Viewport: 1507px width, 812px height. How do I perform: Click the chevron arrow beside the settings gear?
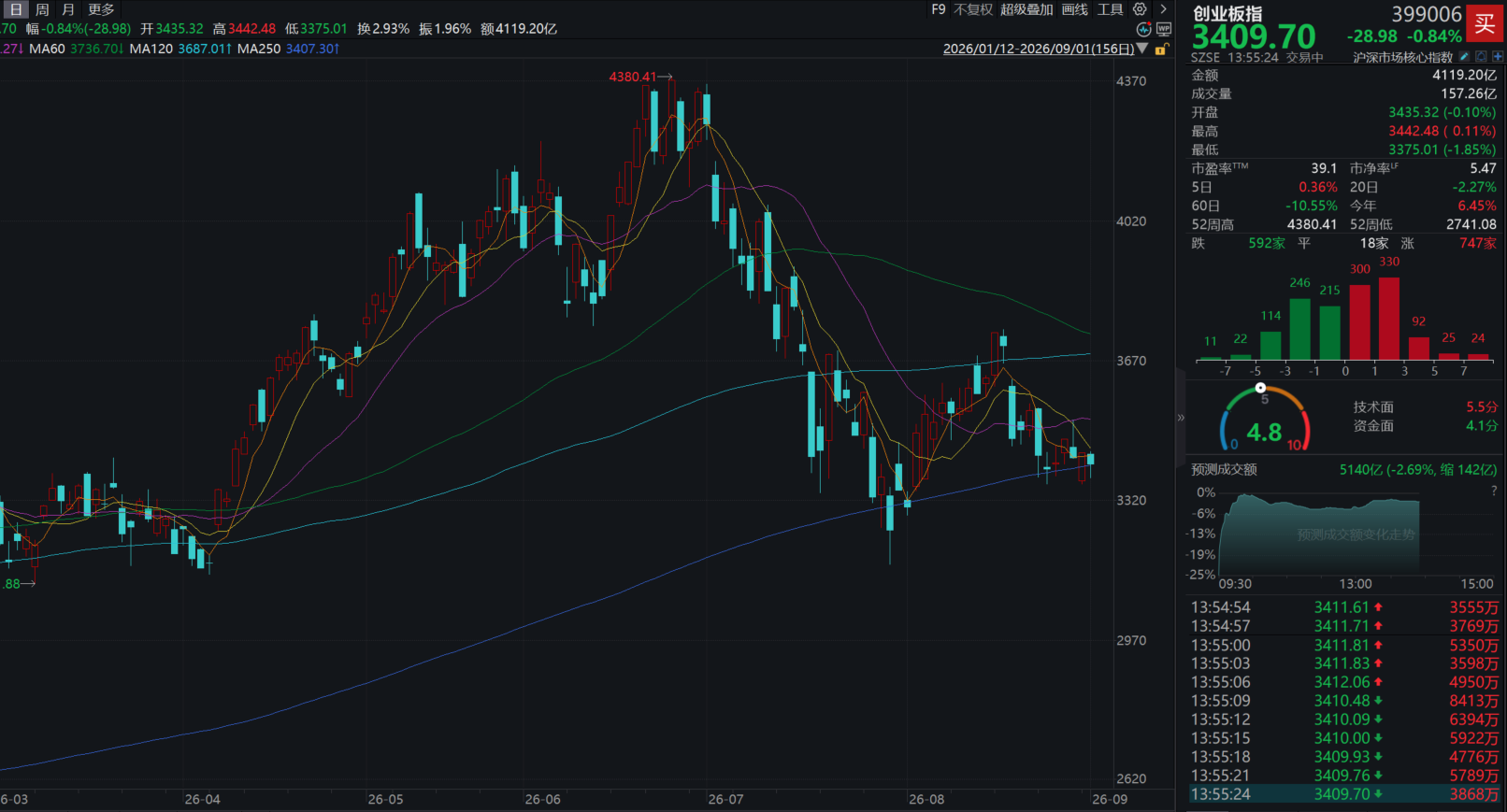tap(1163, 9)
